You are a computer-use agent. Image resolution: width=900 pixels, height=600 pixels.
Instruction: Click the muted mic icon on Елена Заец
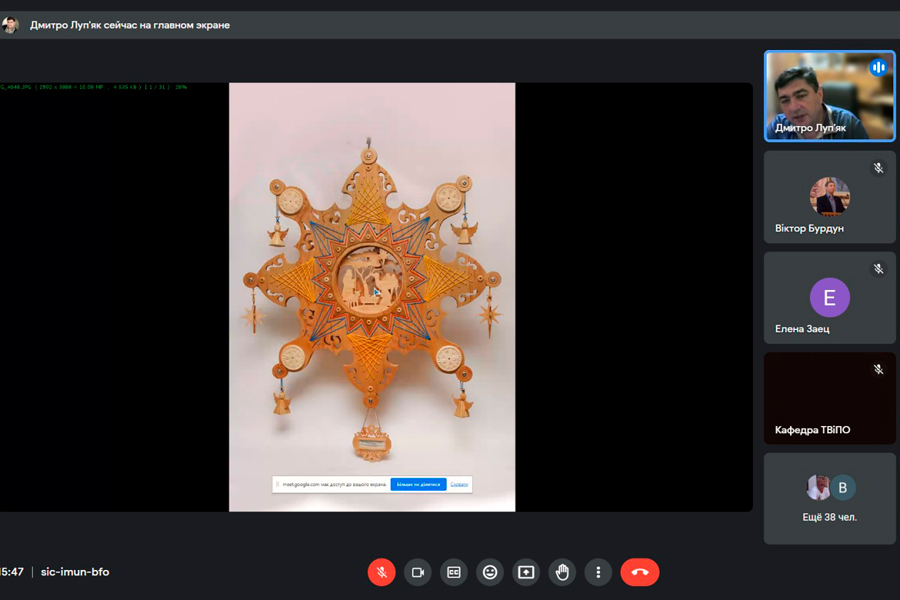[x=878, y=268]
